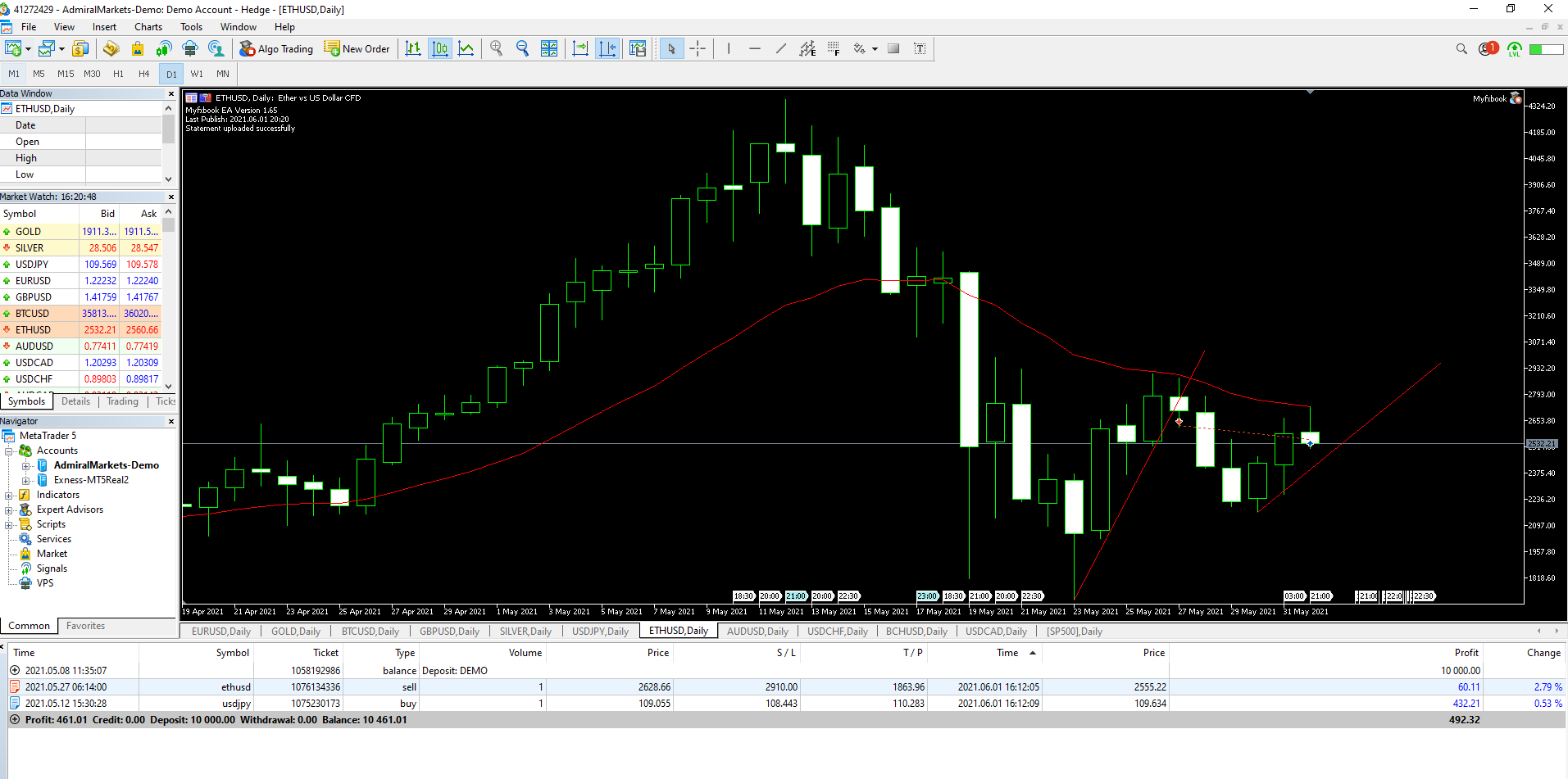Select Services in the Navigator
This screenshot has width=1568, height=779.
point(54,539)
